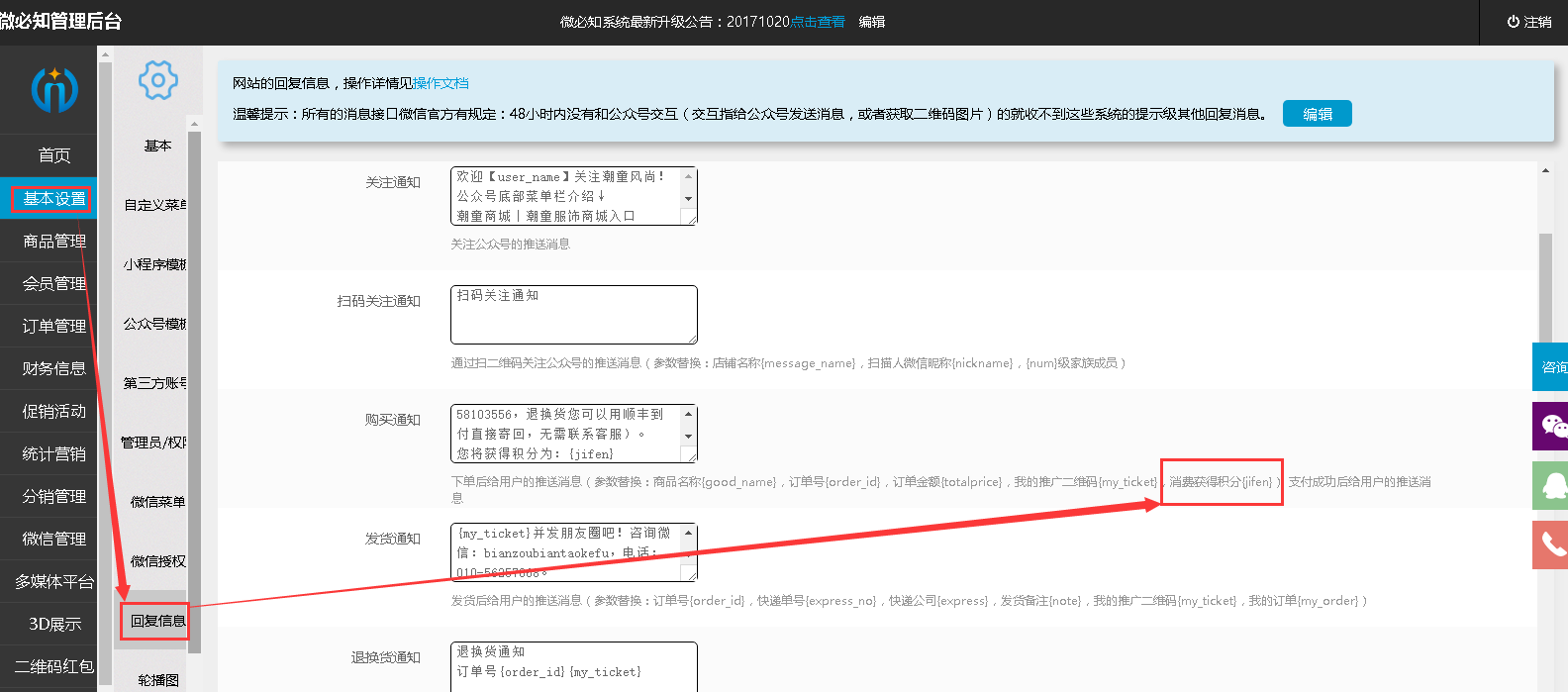Click the submenu scrollbar up arrow
This screenshot has width=1568, height=692.
(x=195, y=124)
